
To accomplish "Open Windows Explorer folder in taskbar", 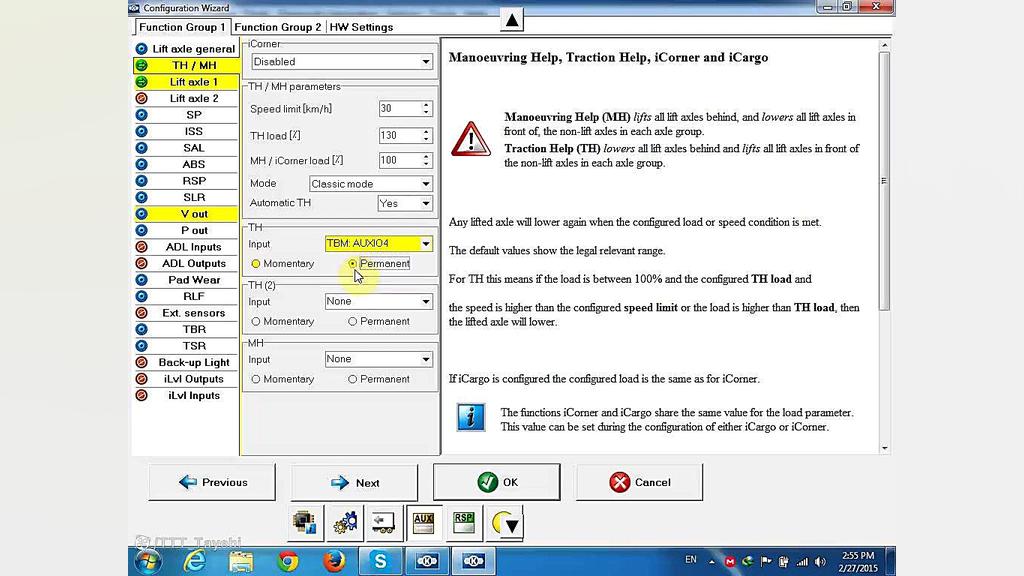I will [x=241, y=561].
